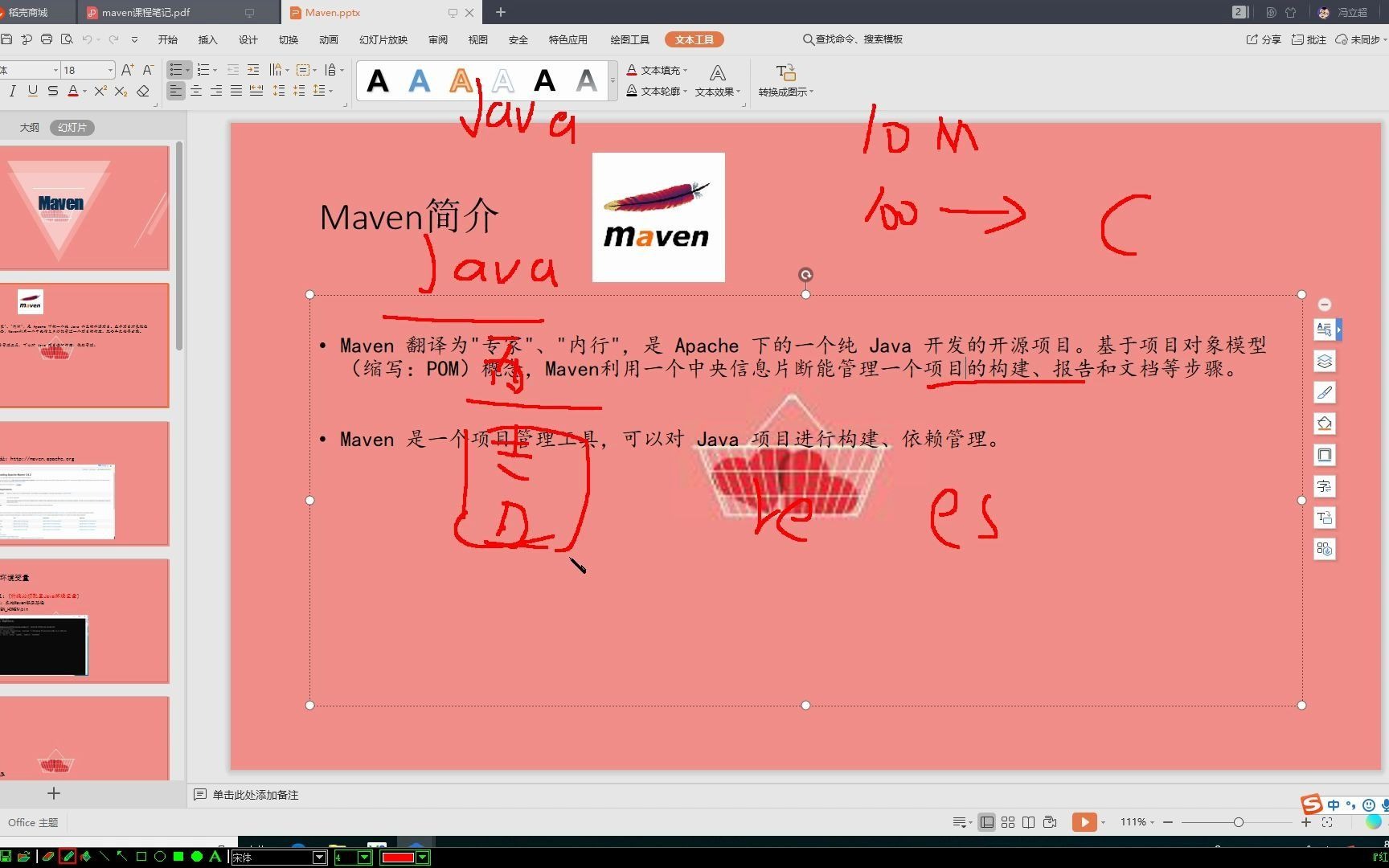
Task: Click the layers icon in side toolbar
Action: (1325, 361)
